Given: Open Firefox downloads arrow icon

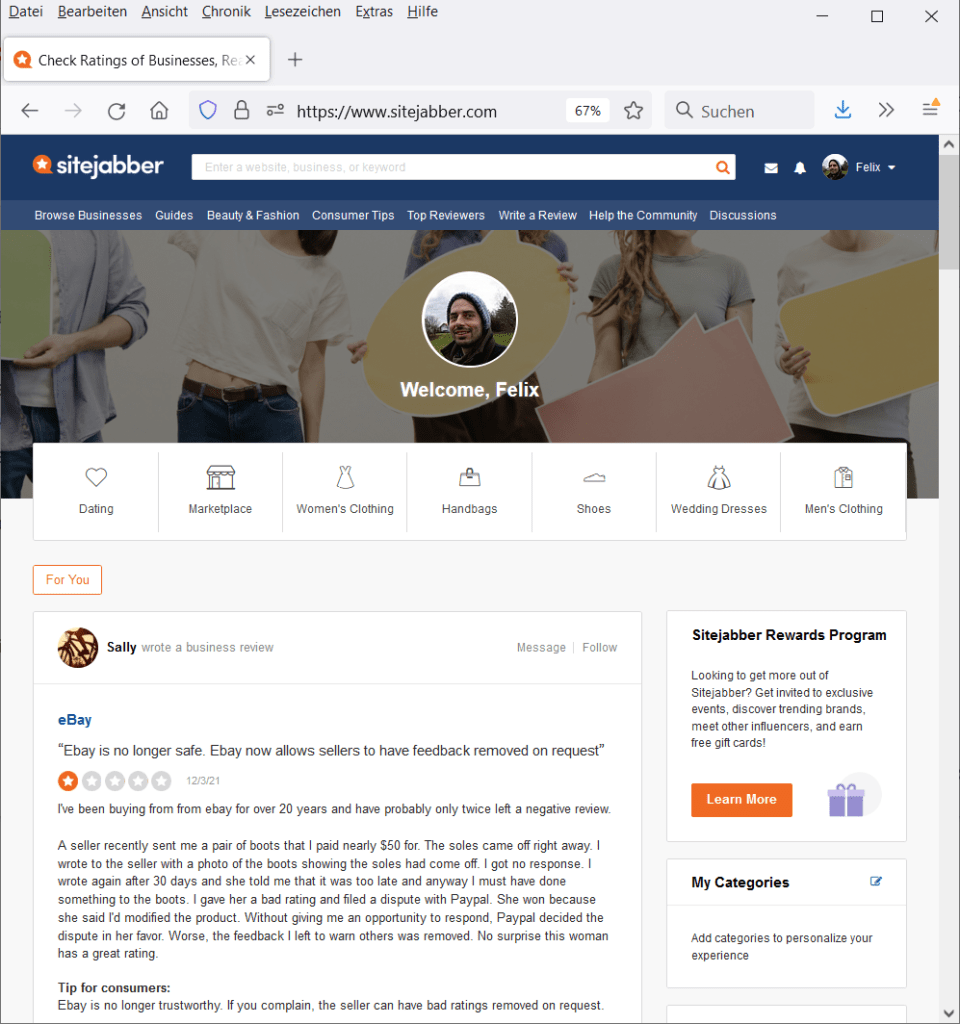Looking at the screenshot, I should [843, 111].
